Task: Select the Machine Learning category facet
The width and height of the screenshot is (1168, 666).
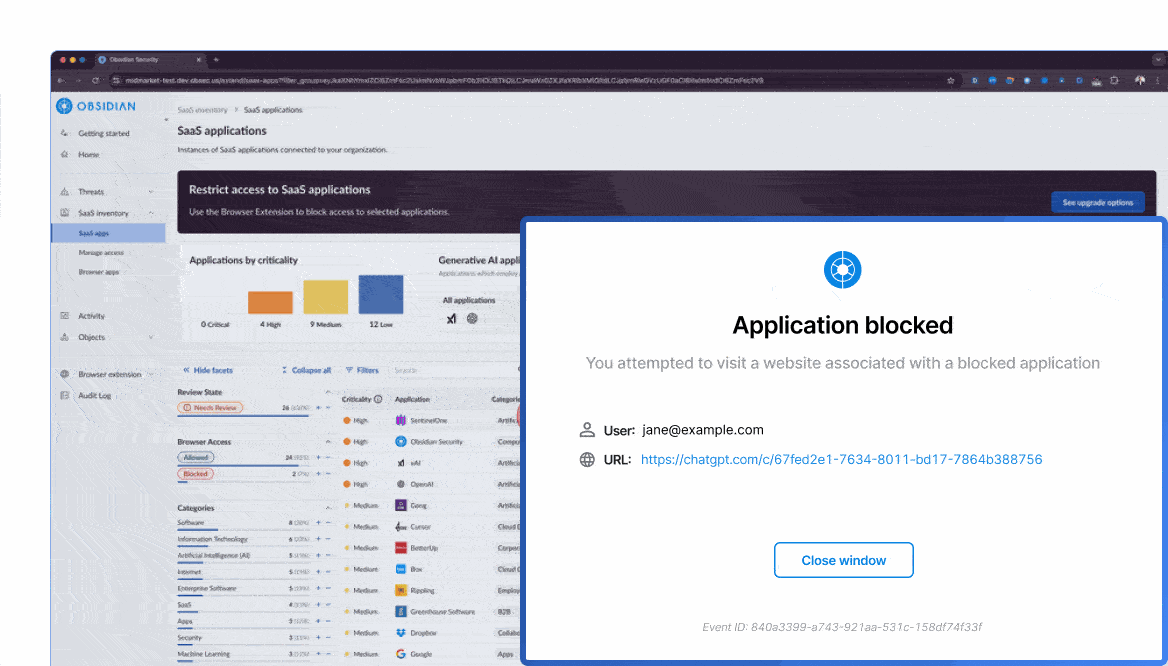Action: 203,654
